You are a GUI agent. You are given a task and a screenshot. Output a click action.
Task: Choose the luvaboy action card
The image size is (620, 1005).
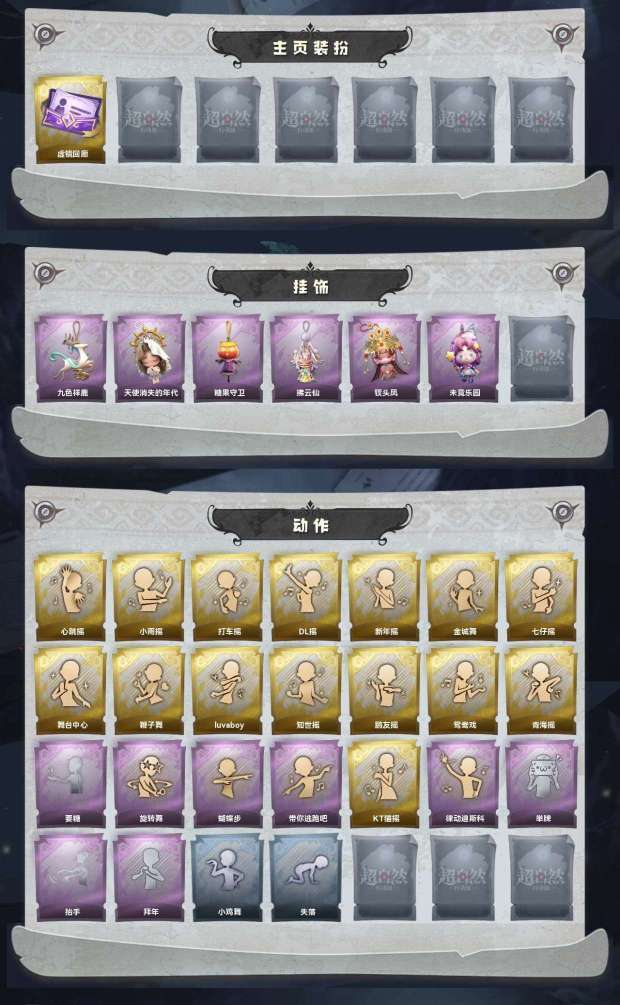coord(228,691)
